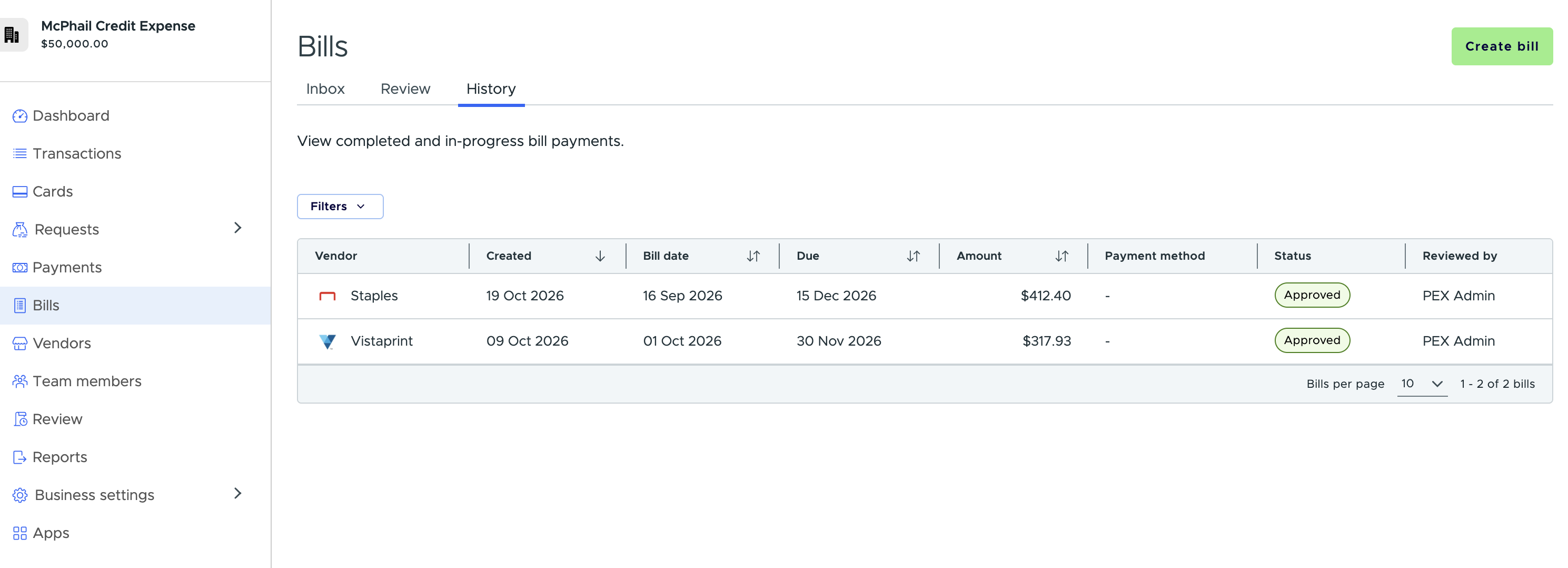Screen dimensions: 1568x568
Task: Click the Vistaprint vendor logo
Action: pos(328,341)
